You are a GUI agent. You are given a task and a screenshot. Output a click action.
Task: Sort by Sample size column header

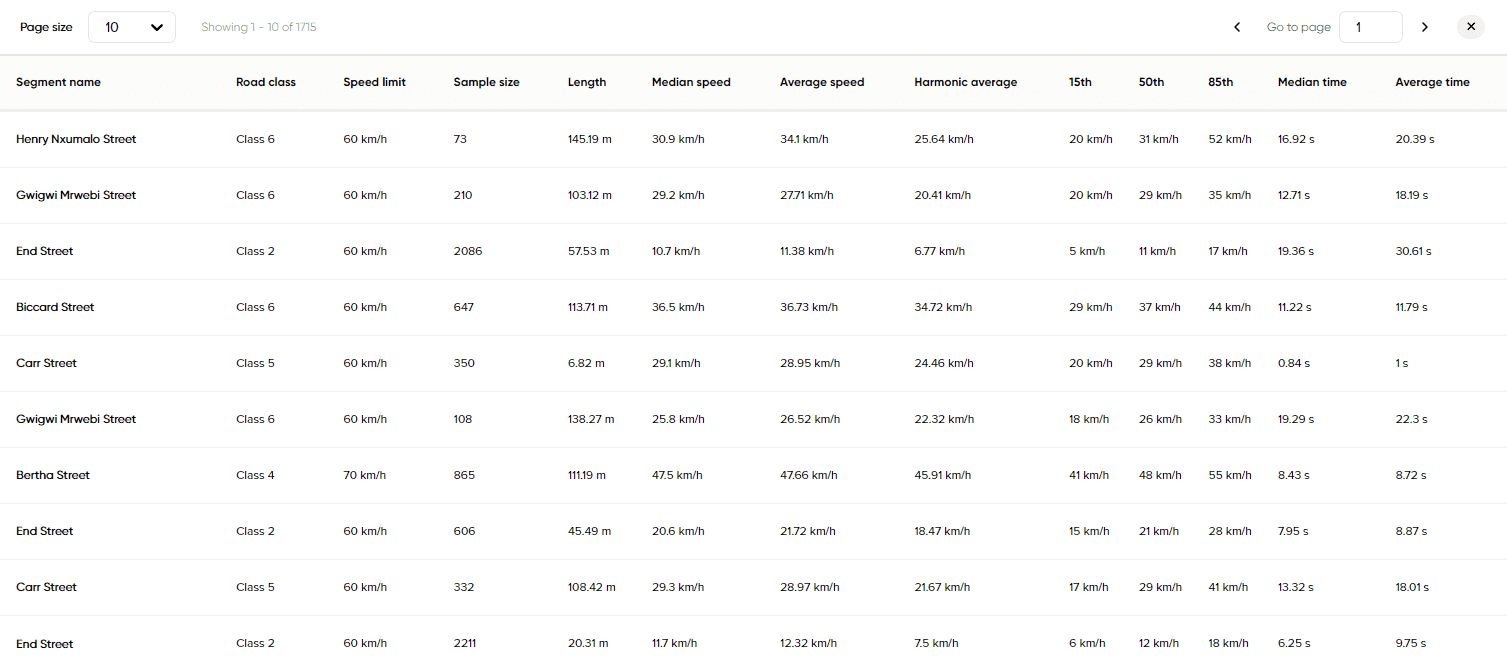pos(486,82)
